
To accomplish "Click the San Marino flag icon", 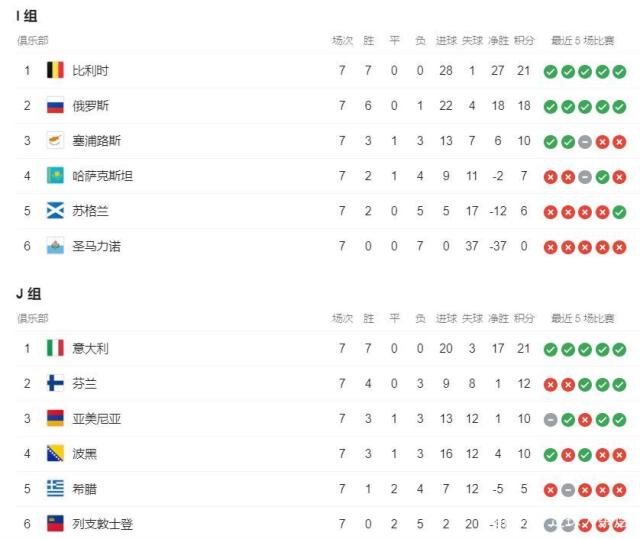I will click(x=55, y=246).
